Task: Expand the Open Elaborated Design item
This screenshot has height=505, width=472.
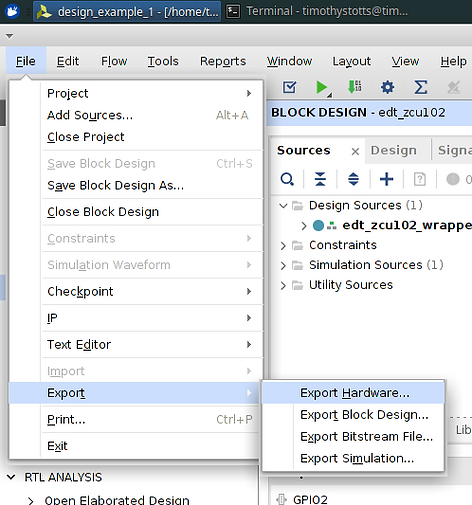Action: [31, 500]
